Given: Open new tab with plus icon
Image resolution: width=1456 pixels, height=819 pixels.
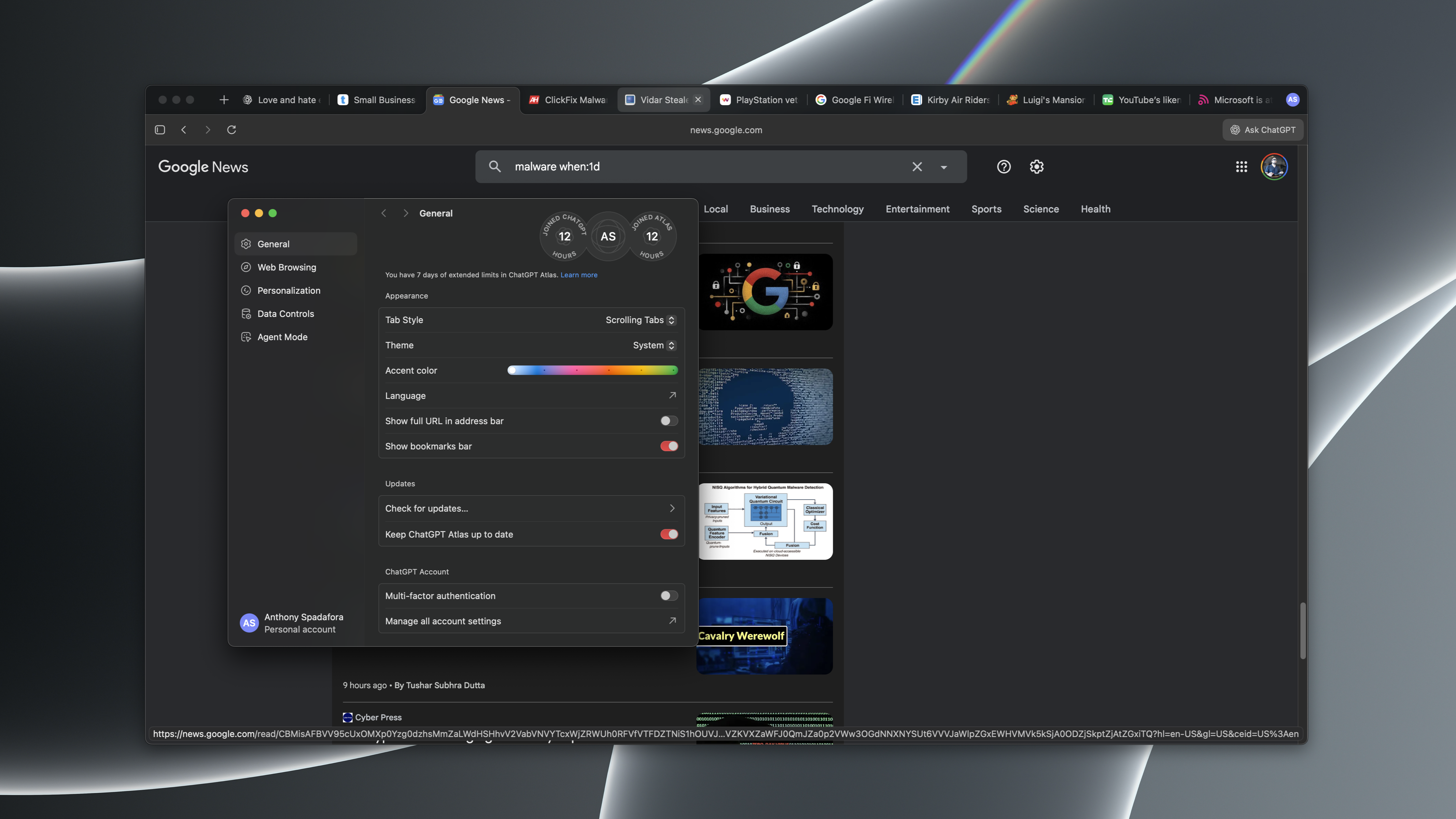Looking at the screenshot, I should coord(224,99).
